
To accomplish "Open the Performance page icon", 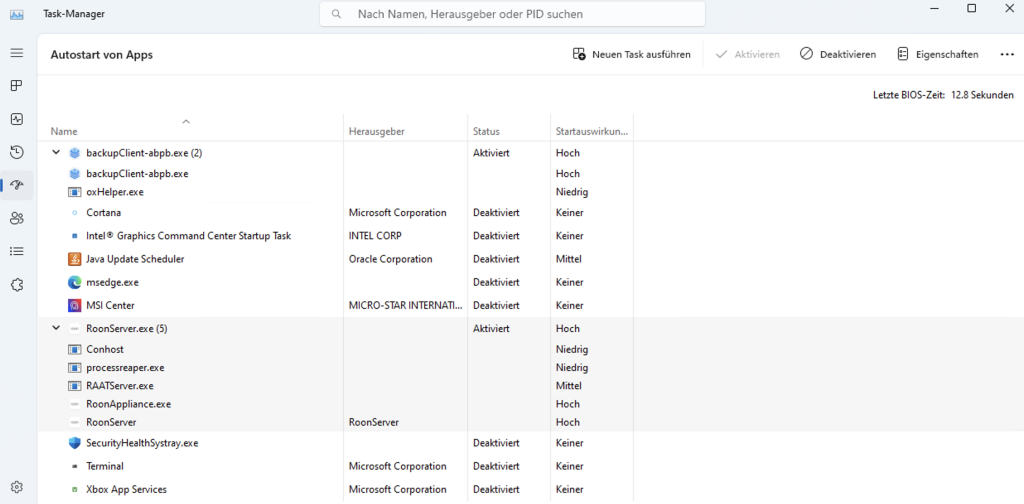I will (17, 119).
